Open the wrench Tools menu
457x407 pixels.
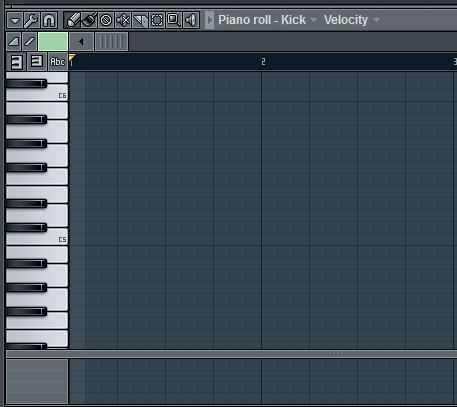tap(32, 21)
